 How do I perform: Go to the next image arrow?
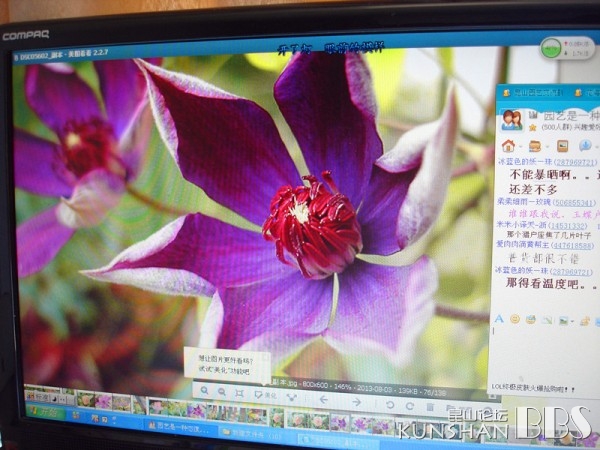[x=357, y=401]
